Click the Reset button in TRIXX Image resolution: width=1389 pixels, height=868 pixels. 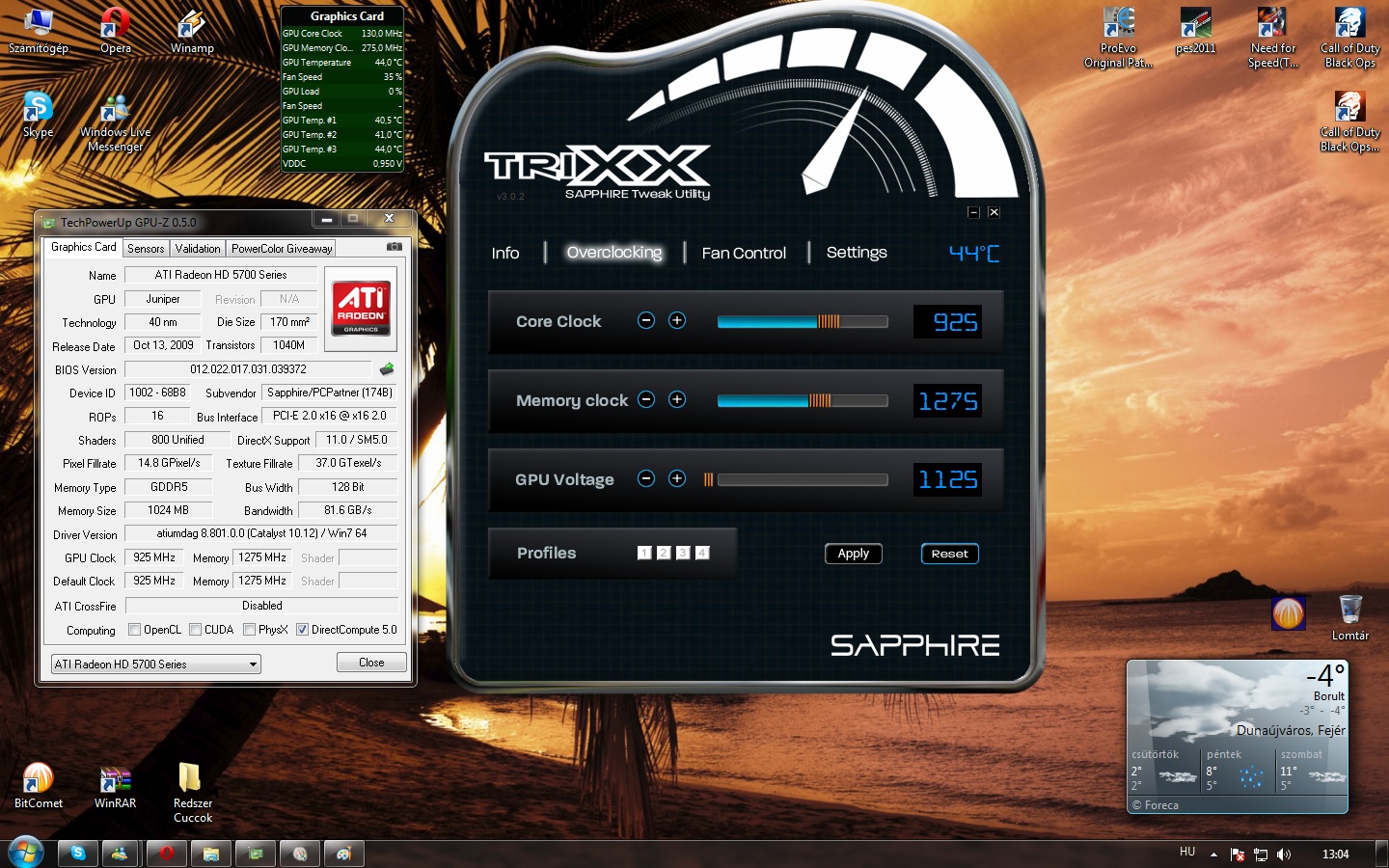[950, 554]
